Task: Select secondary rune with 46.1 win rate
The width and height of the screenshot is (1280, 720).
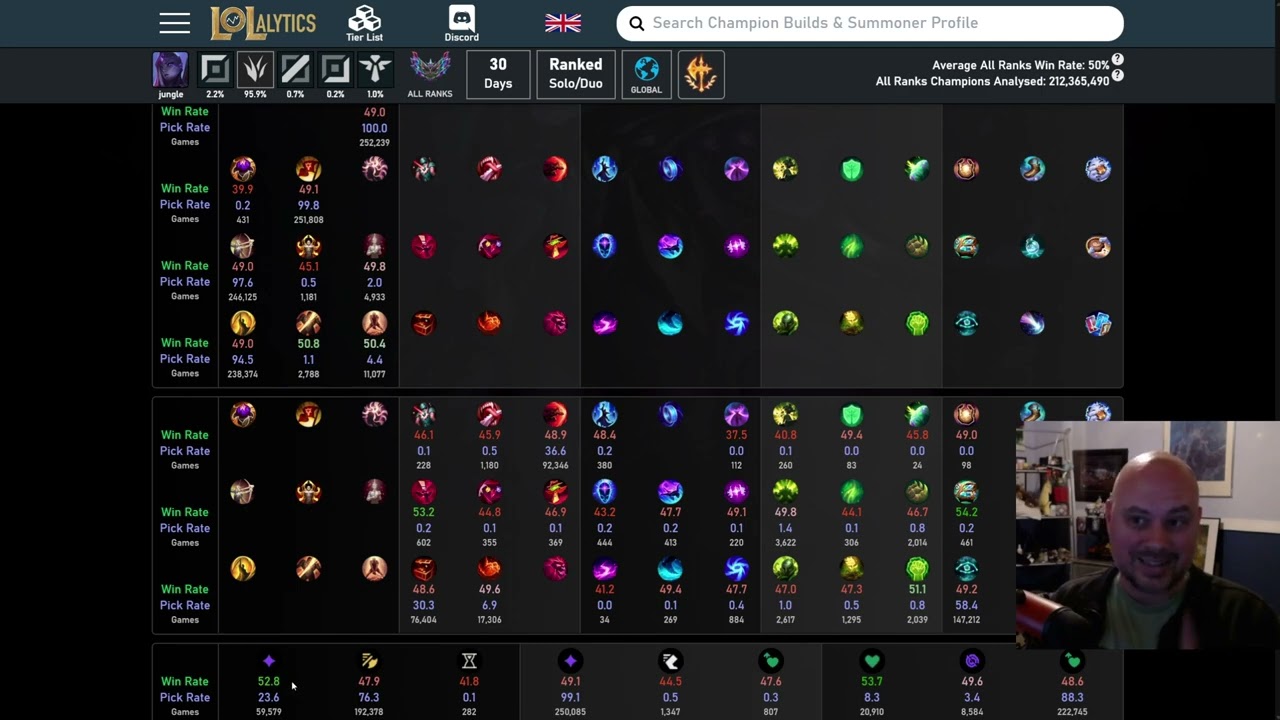Action: point(424,414)
